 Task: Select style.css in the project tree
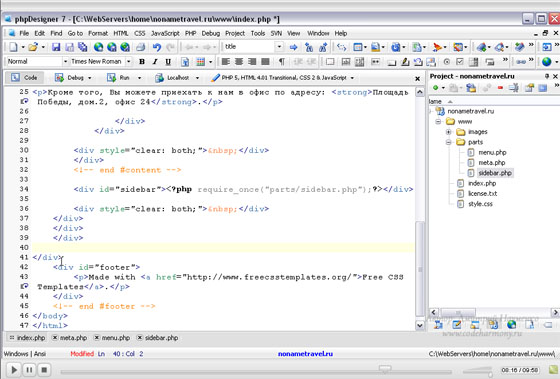(480, 204)
